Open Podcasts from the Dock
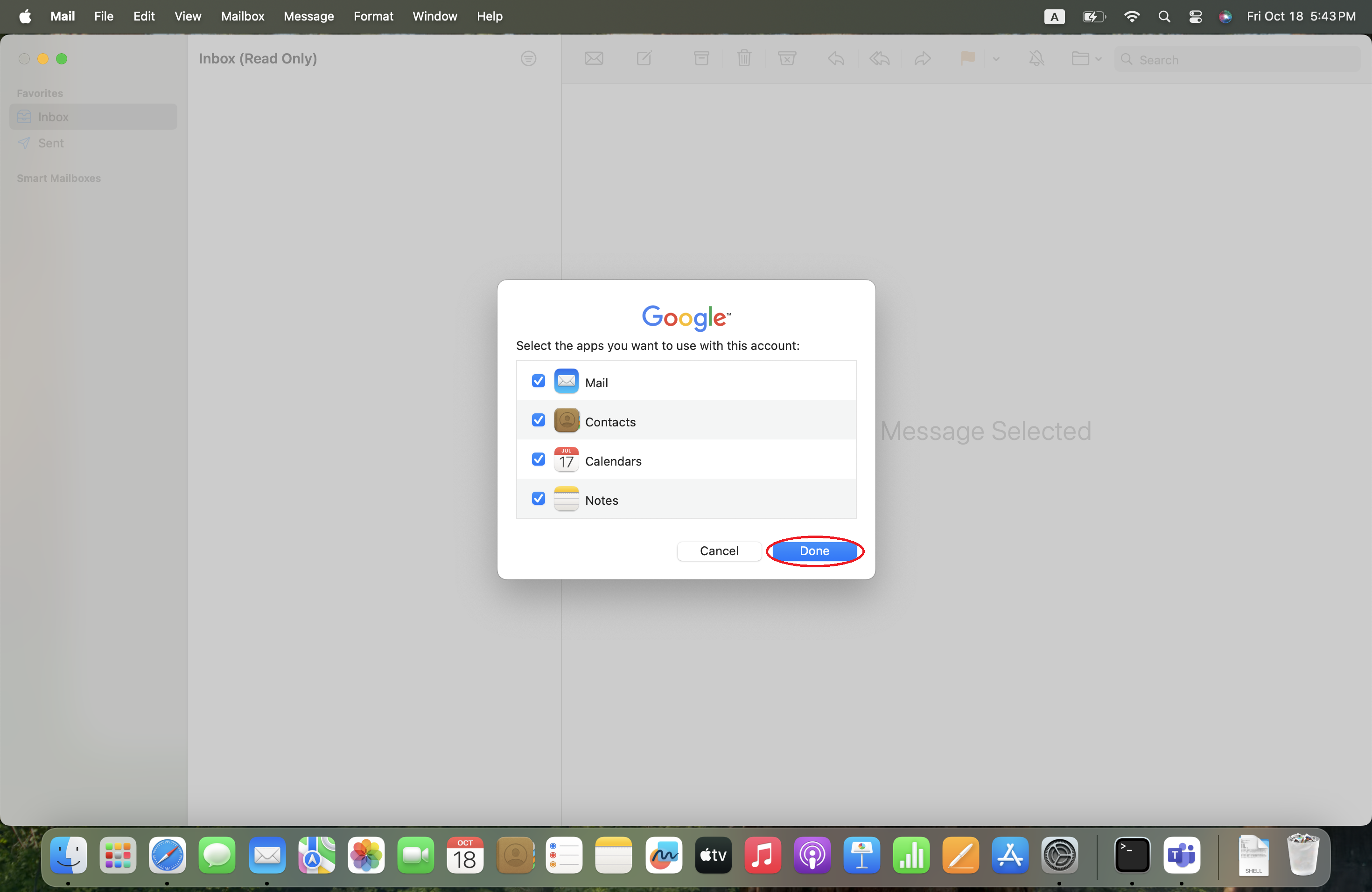 (x=812, y=855)
